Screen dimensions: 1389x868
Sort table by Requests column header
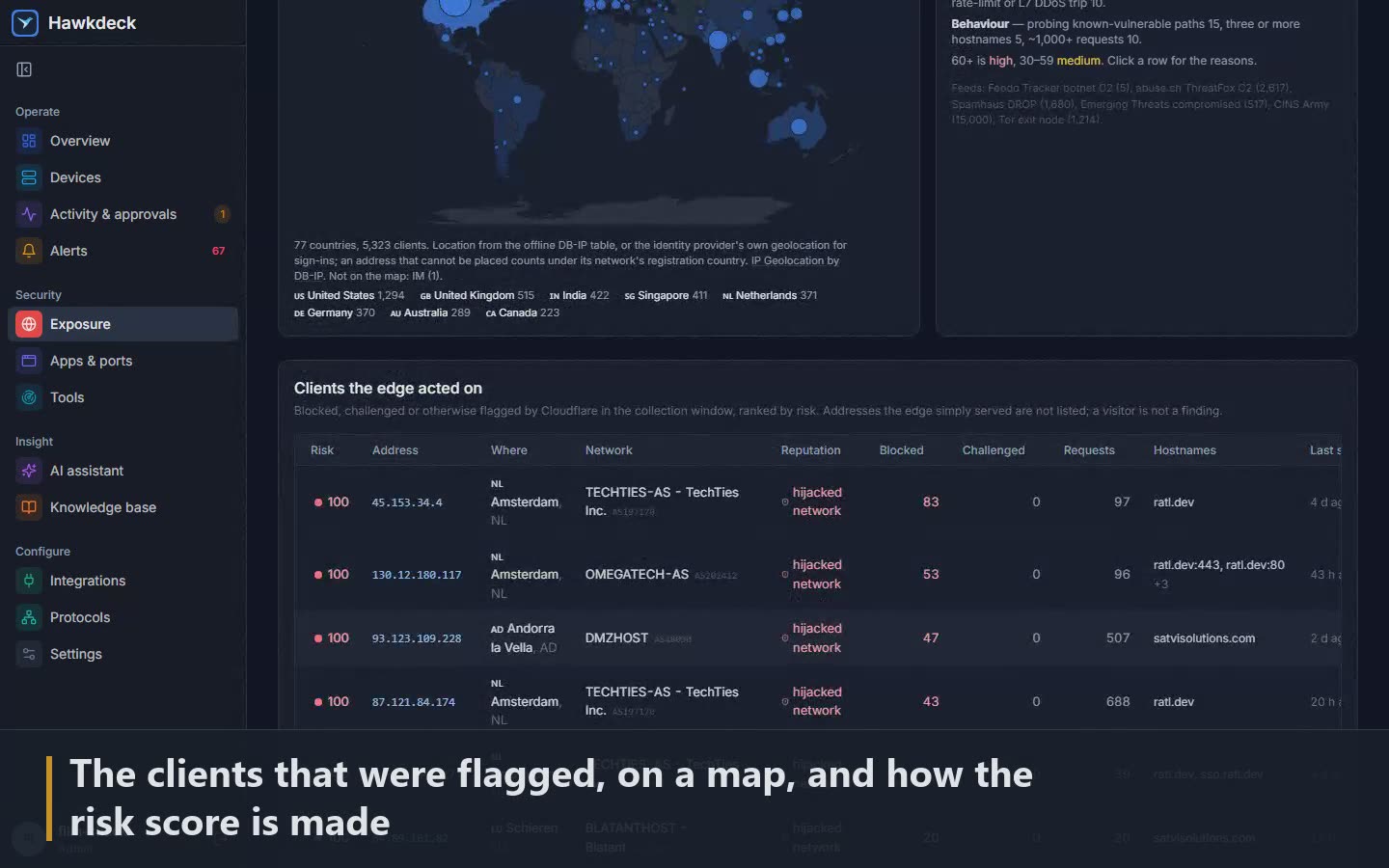pyautogui.click(x=1089, y=450)
